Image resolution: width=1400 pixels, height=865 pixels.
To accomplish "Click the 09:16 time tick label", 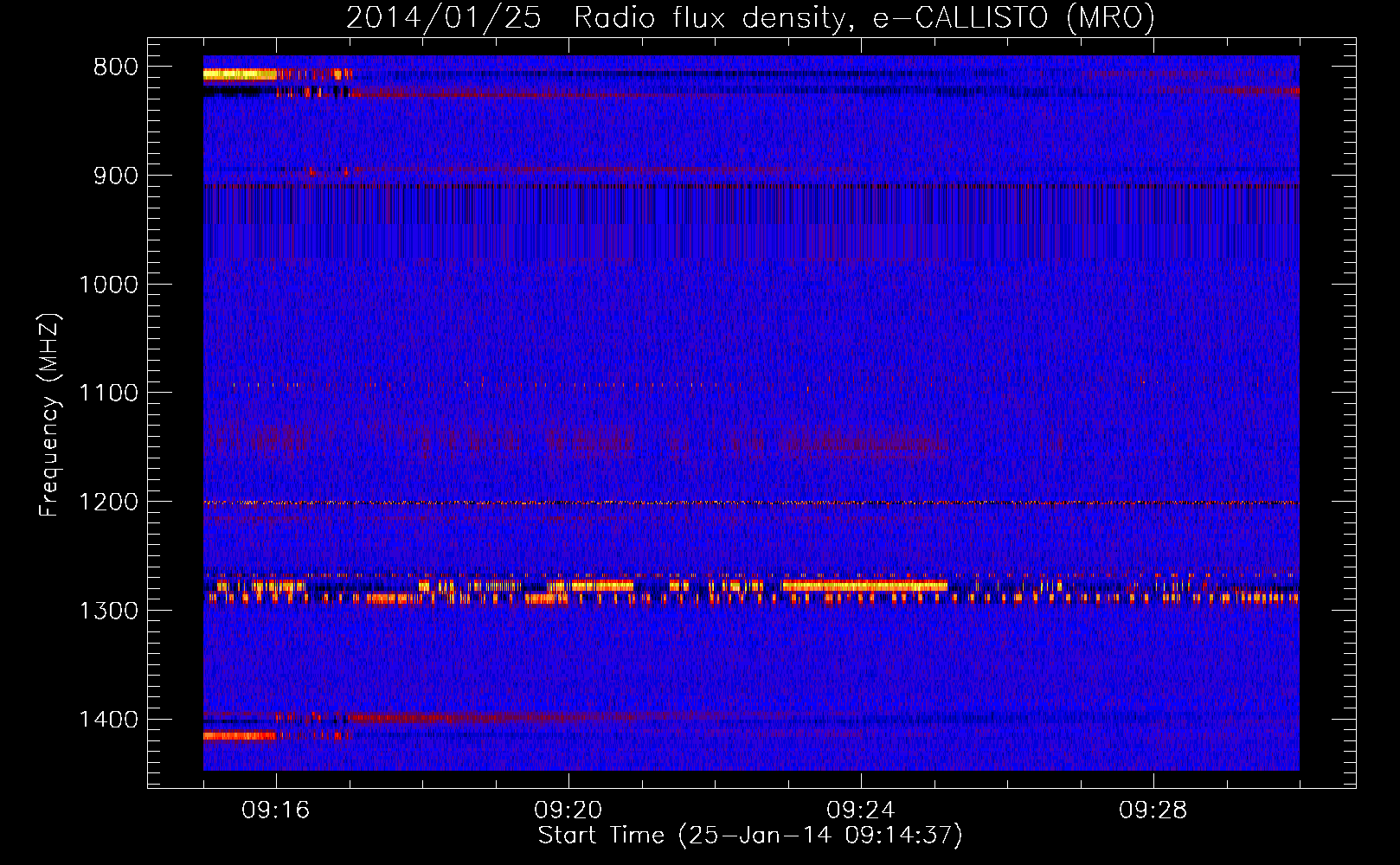I will [276, 811].
